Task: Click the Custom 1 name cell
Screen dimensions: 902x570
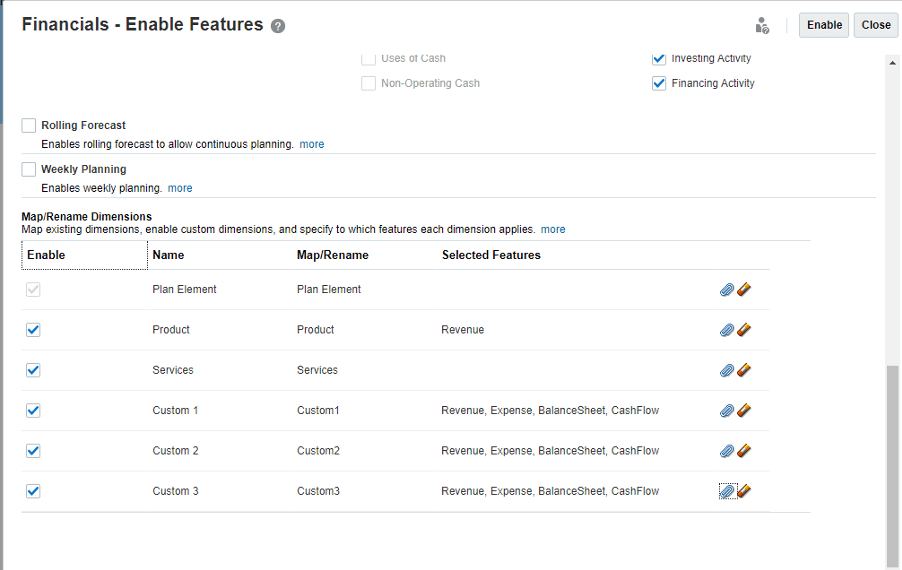Action: [175, 410]
